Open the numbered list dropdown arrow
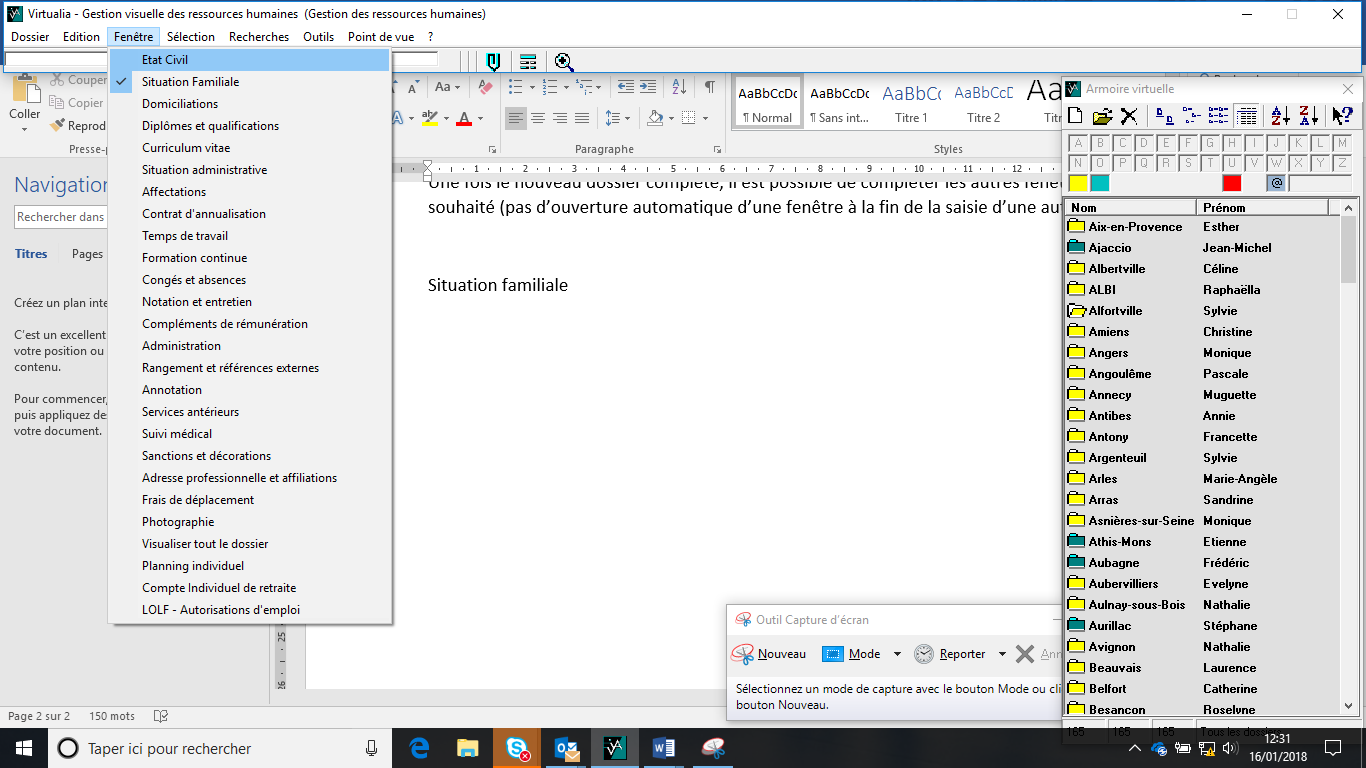The width and height of the screenshot is (1366, 768). (x=566, y=87)
